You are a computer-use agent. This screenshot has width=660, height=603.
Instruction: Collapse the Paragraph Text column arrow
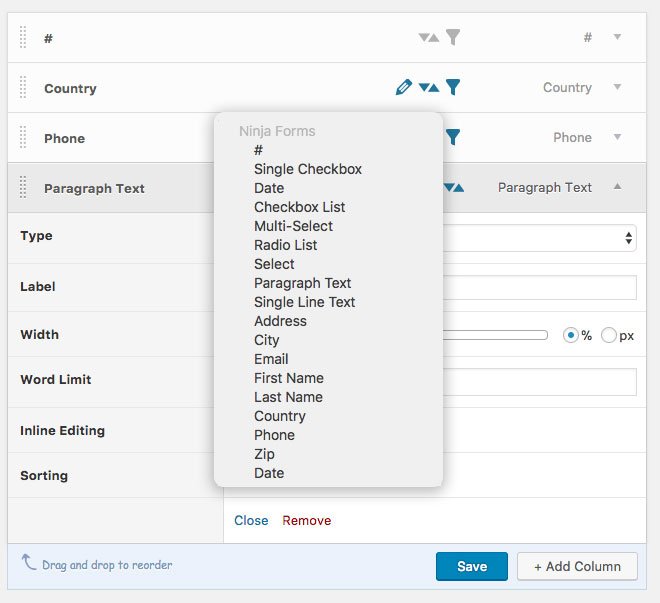(x=617, y=187)
